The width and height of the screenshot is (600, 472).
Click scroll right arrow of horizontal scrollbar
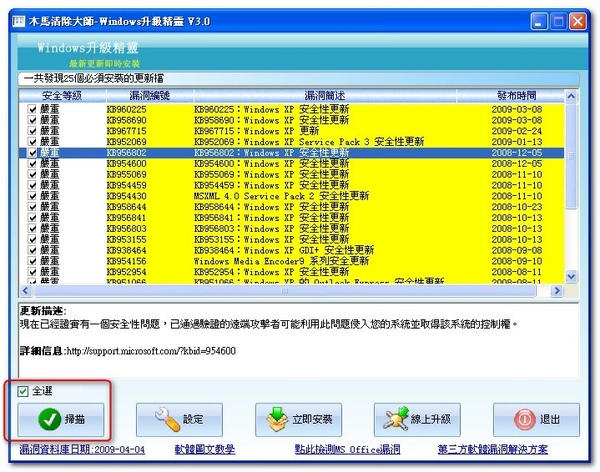(557, 291)
